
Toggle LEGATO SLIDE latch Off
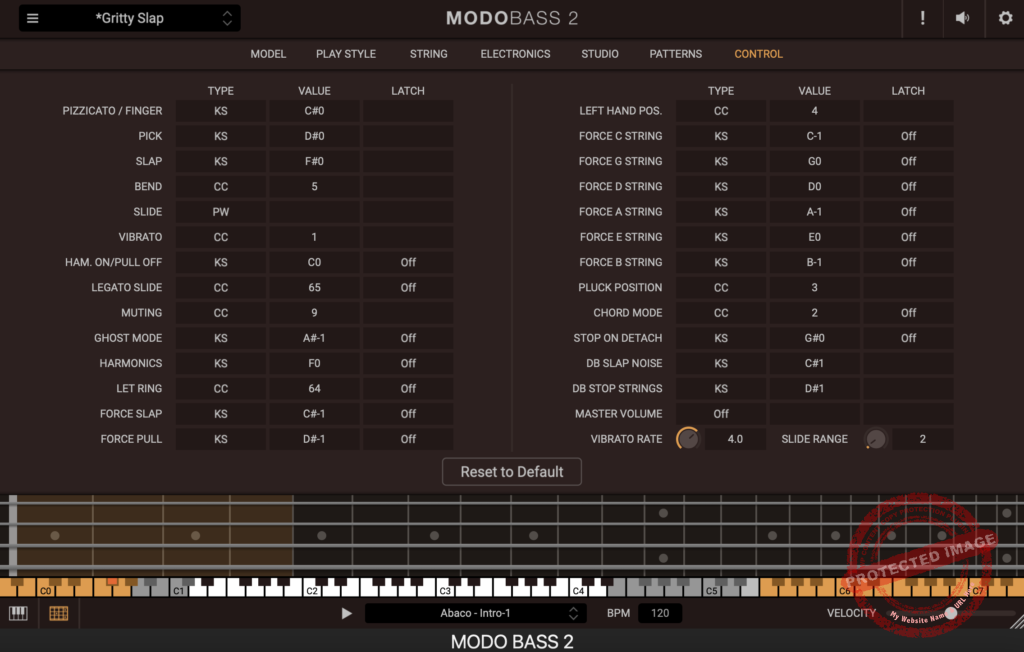pyautogui.click(x=408, y=287)
